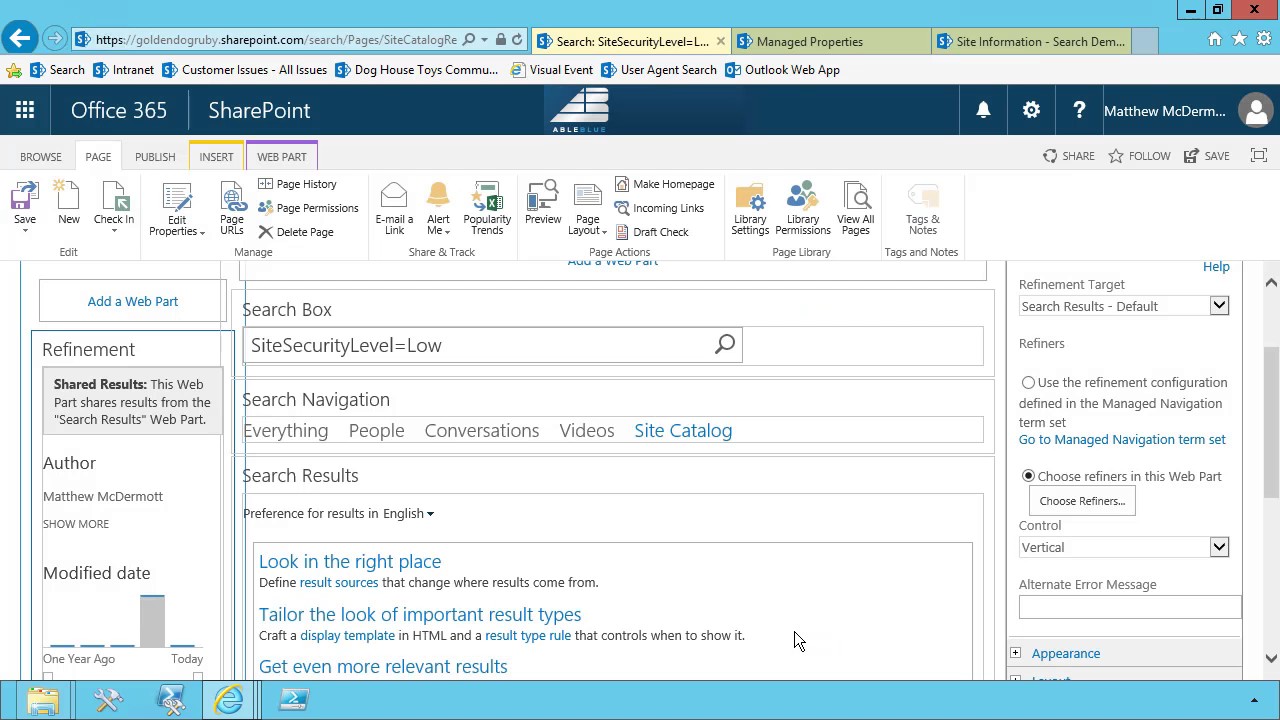
Task: Select Choose refiners in this Web Part
Action: (x=1028, y=476)
